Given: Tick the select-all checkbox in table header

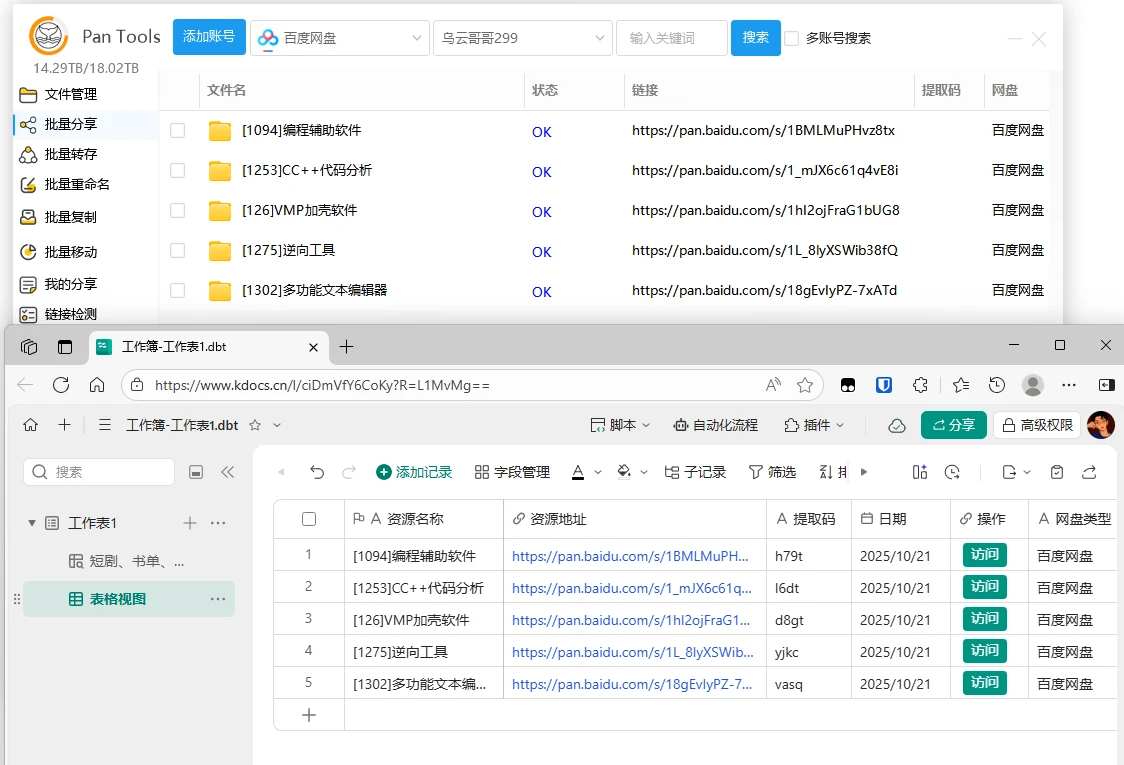Looking at the screenshot, I should pyautogui.click(x=309, y=519).
